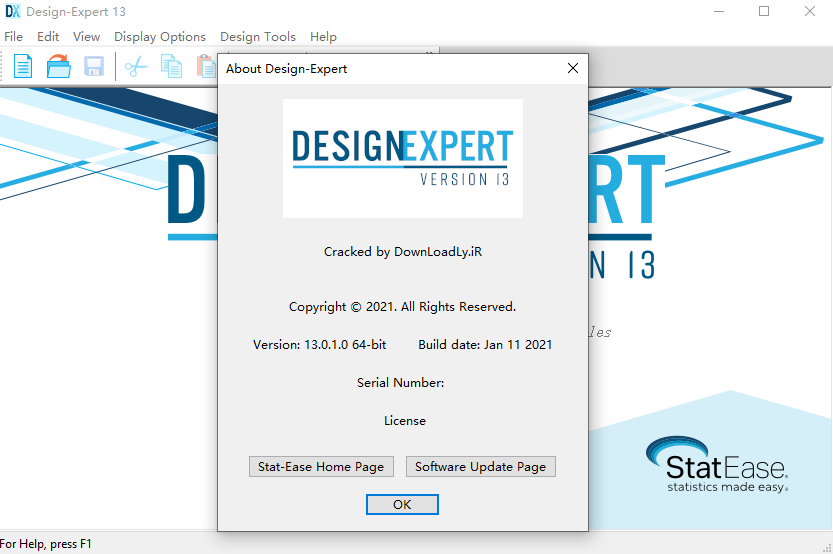Viewport: 833px width, 554px height.
Task: Open the File menu
Action: [14, 37]
